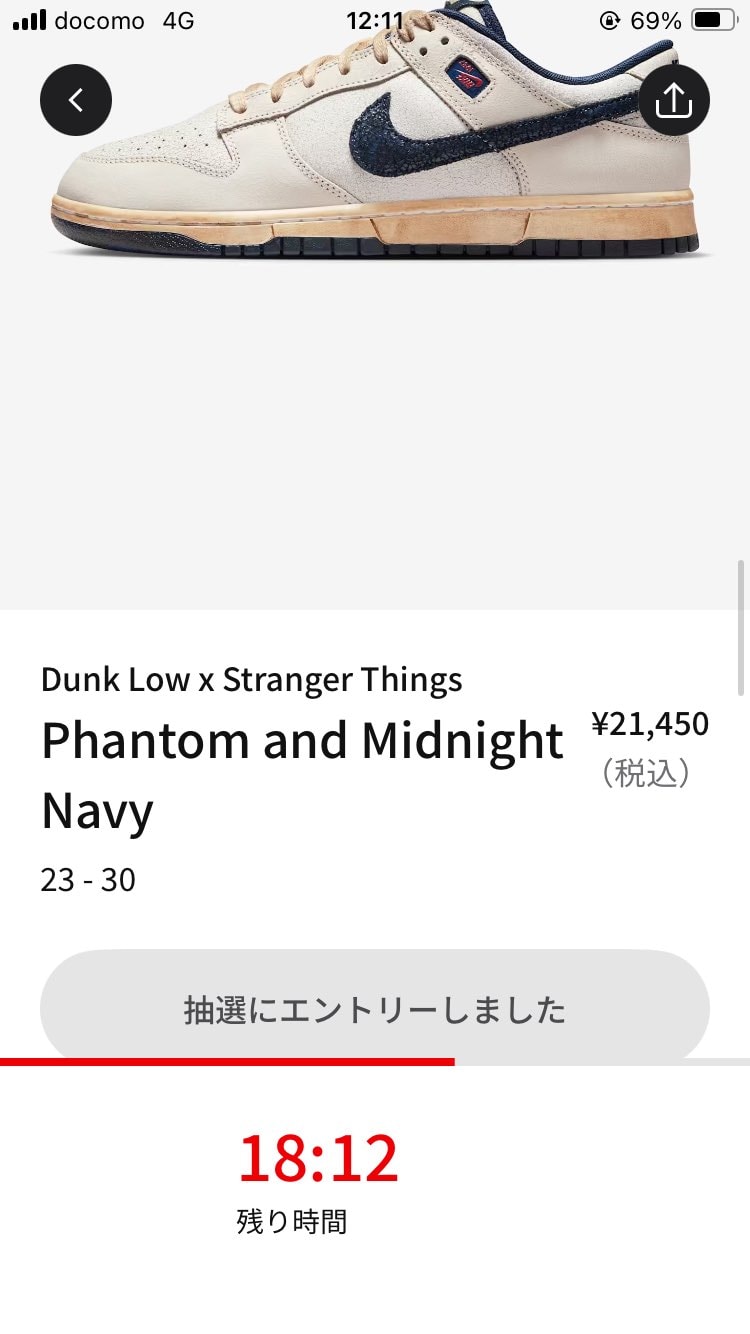Tap the 23 - 30 size range
Viewport: 750px width, 1334px height.
click(x=88, y=880)
